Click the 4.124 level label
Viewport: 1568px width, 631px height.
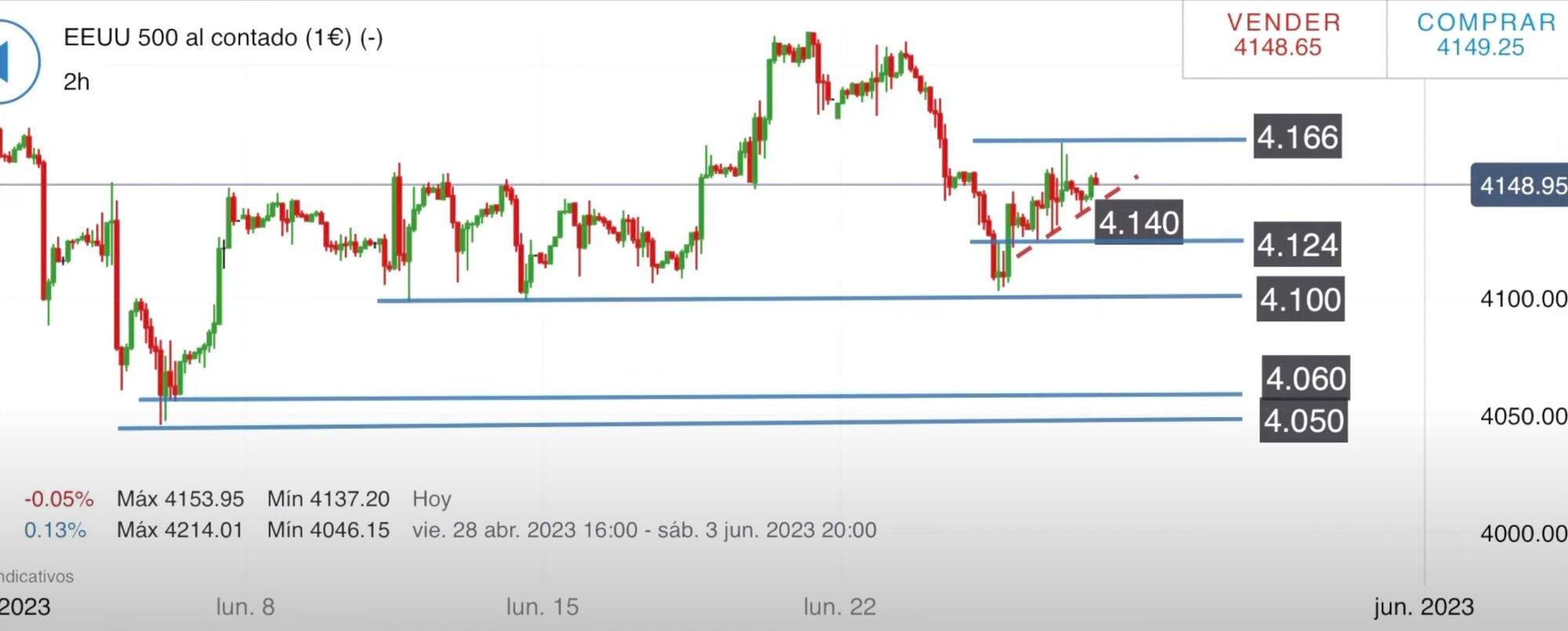pos(1297,245)
